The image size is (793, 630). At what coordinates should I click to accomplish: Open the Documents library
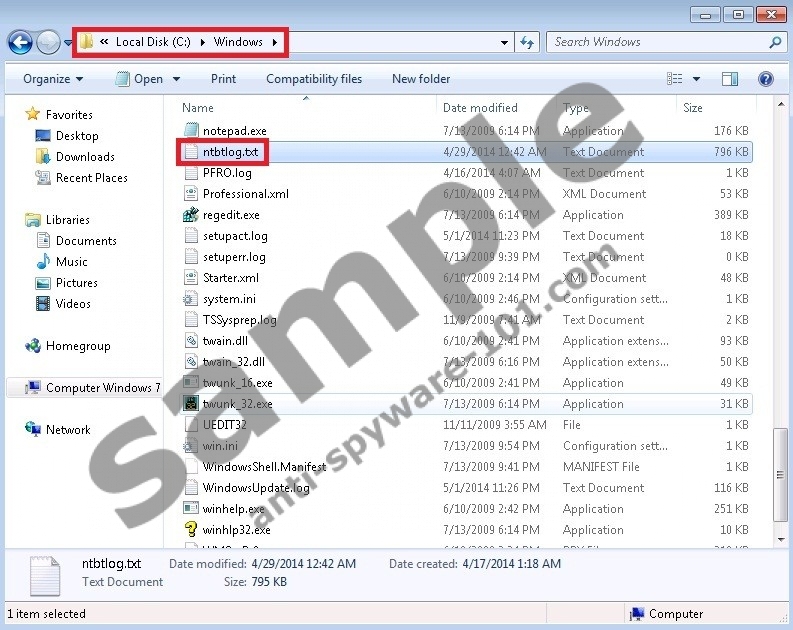point(86,241)
